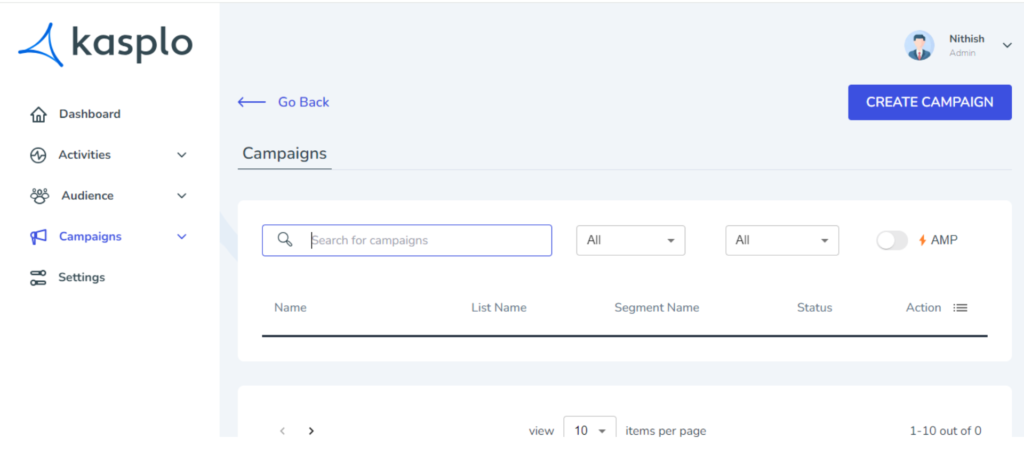This screenshot has height=455, width=1024.
Task: Click the Audience people icon
Action: (39, 196)
